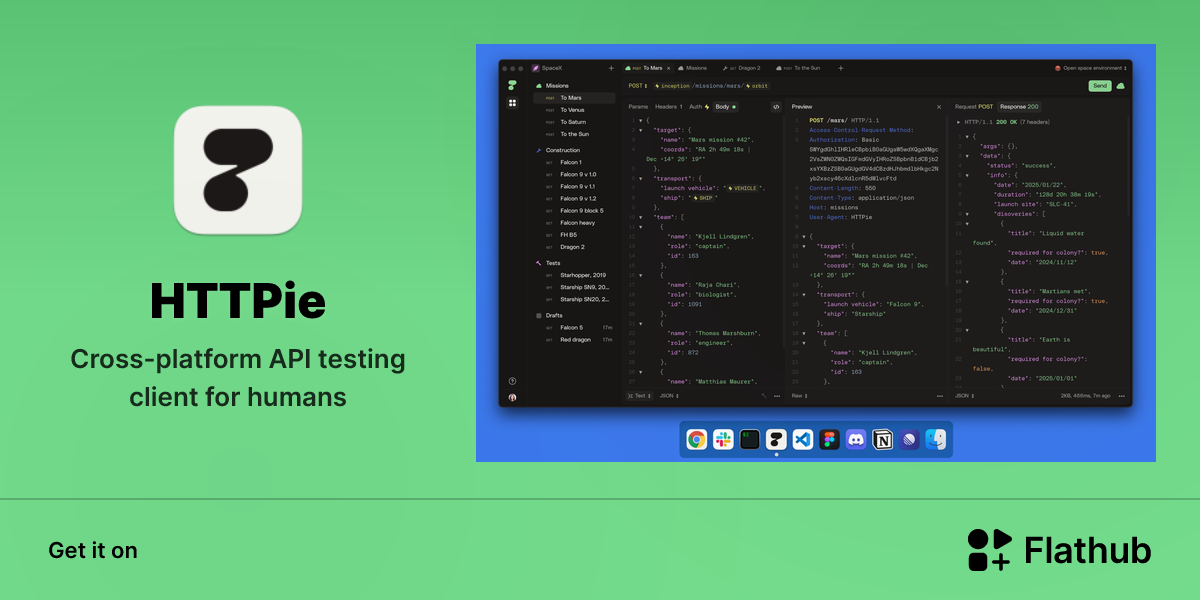Open the help icon in the sidebar
Image resolution: width=1200 pixels, height=600 pixels.
(512, 381)
